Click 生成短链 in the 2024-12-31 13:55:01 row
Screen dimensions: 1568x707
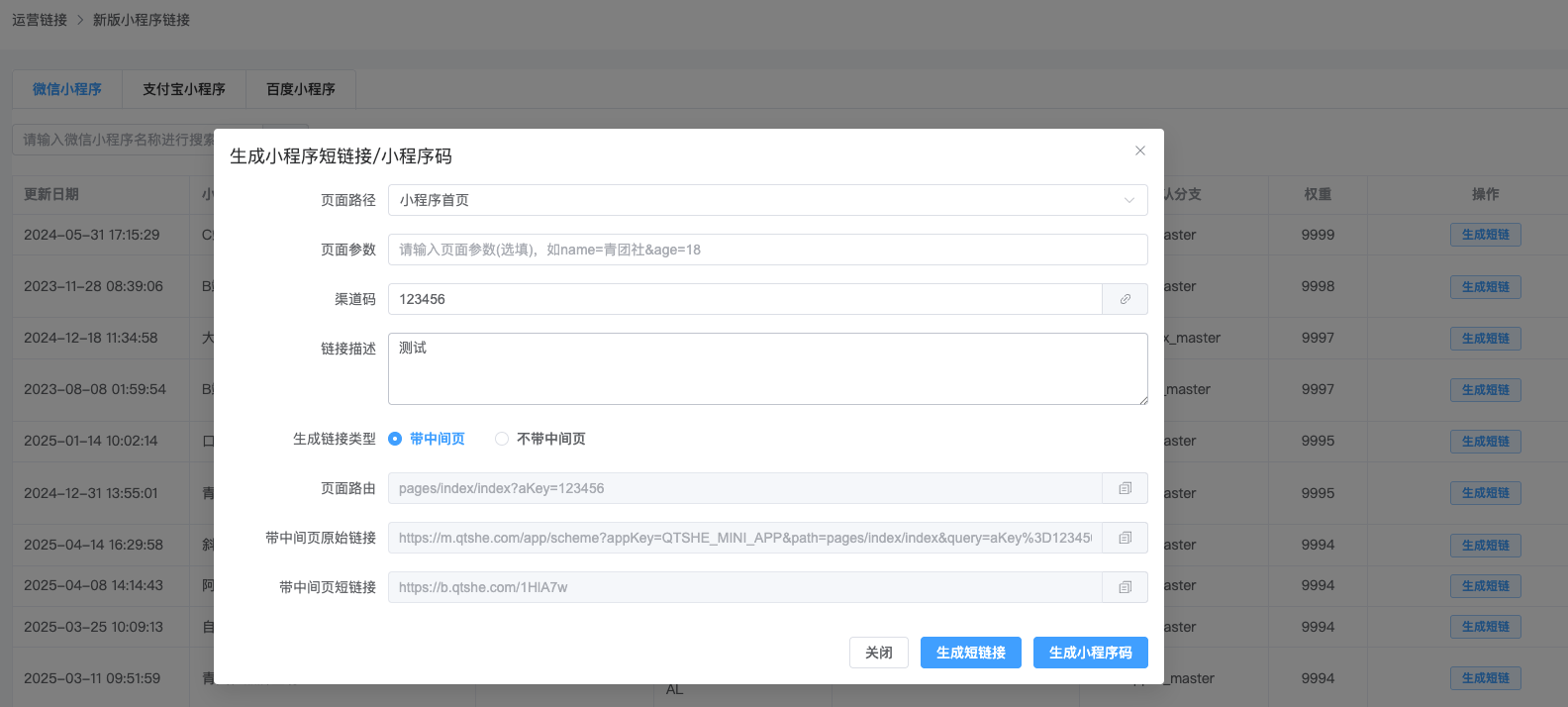(x=1486, y=493)
